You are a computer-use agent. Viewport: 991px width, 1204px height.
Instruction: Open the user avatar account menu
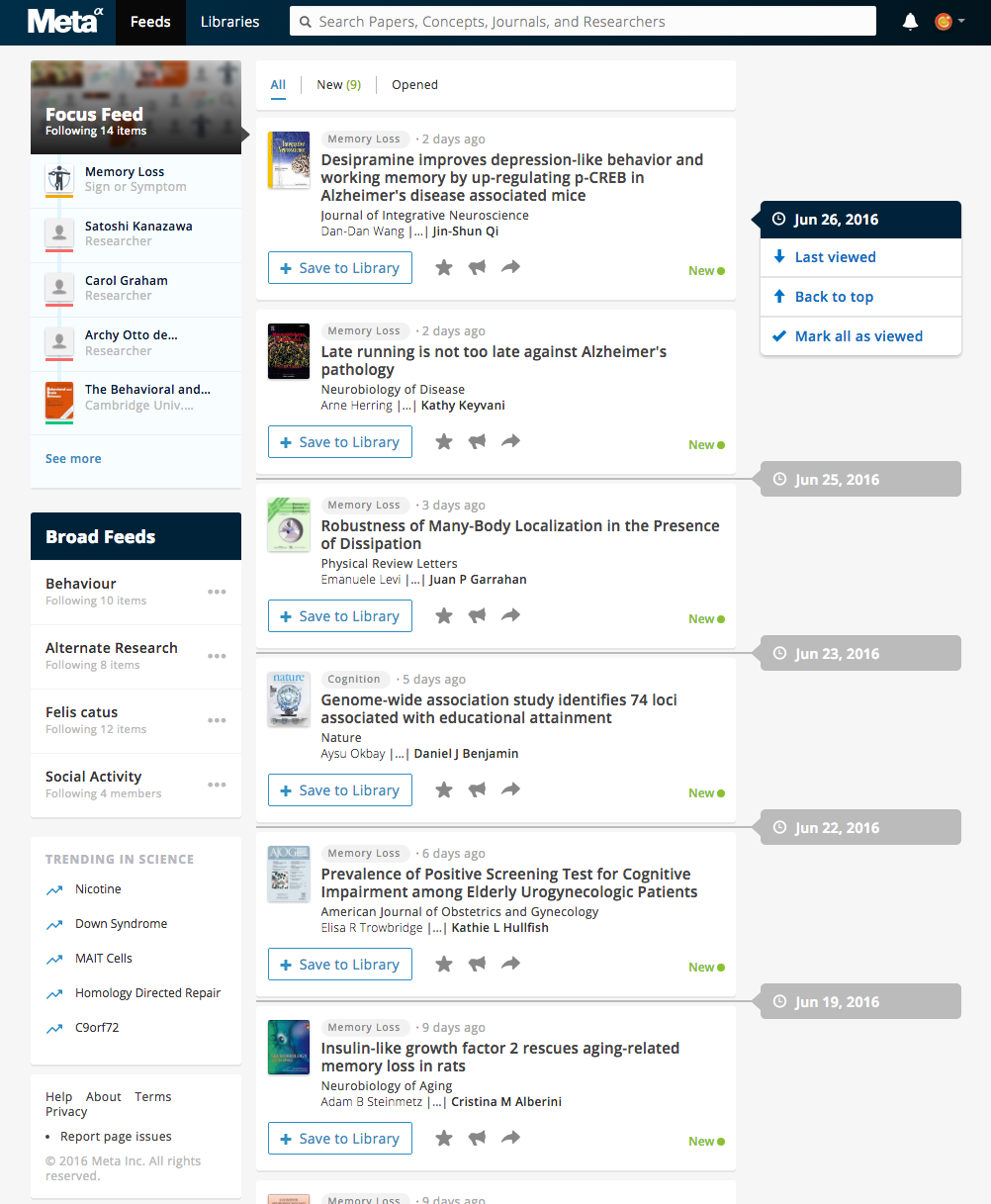click(948, 22)
